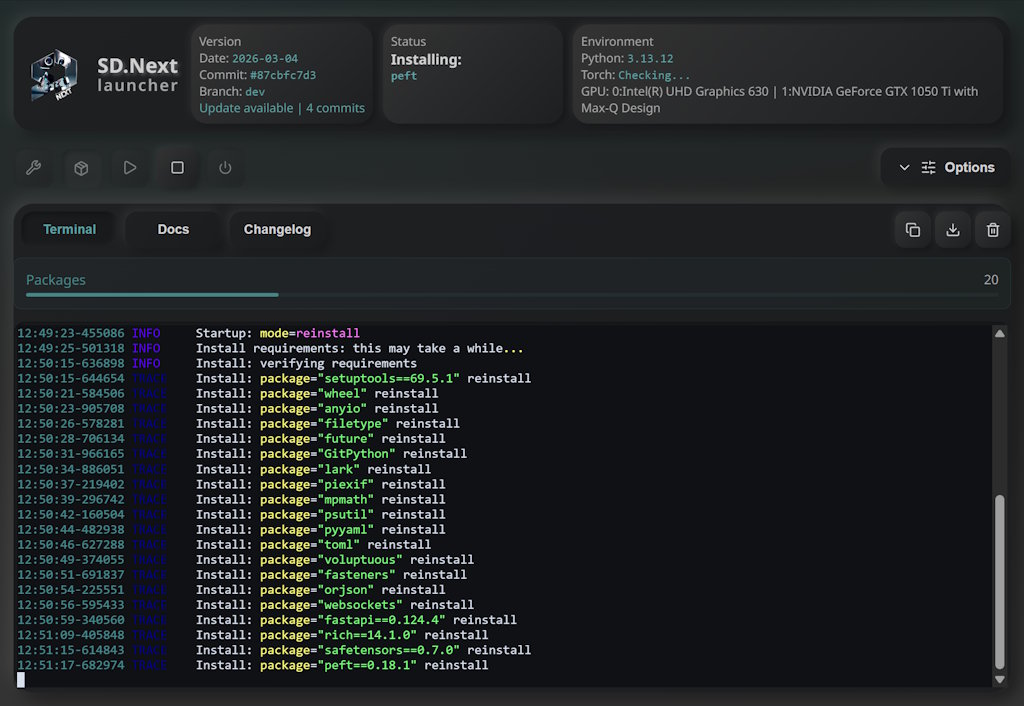This screenshot has width=1024, height=706.
Task: Click the version date 2026-03-04
Action: click(x=265, y=58)
